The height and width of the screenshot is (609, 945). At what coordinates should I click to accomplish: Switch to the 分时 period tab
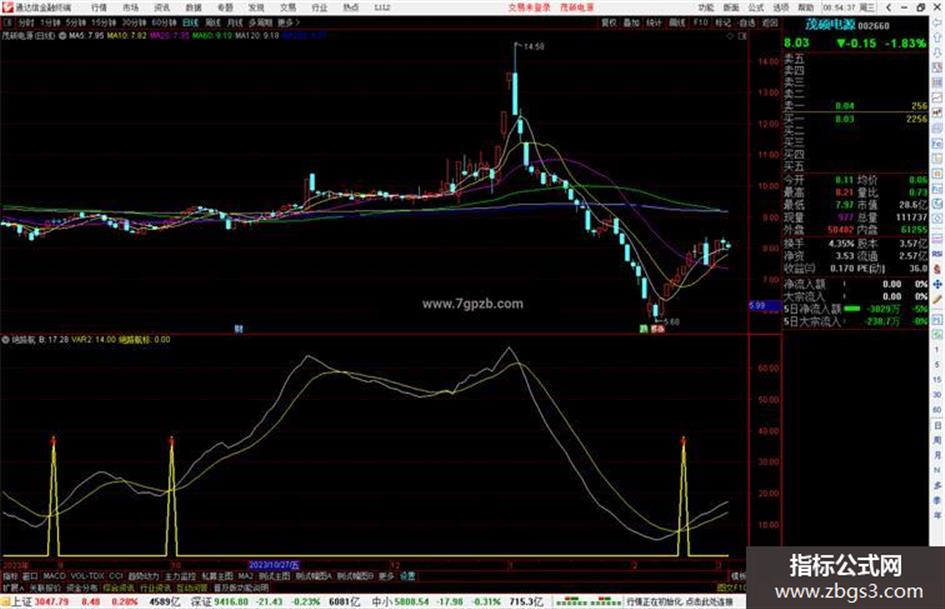(26, 22)
